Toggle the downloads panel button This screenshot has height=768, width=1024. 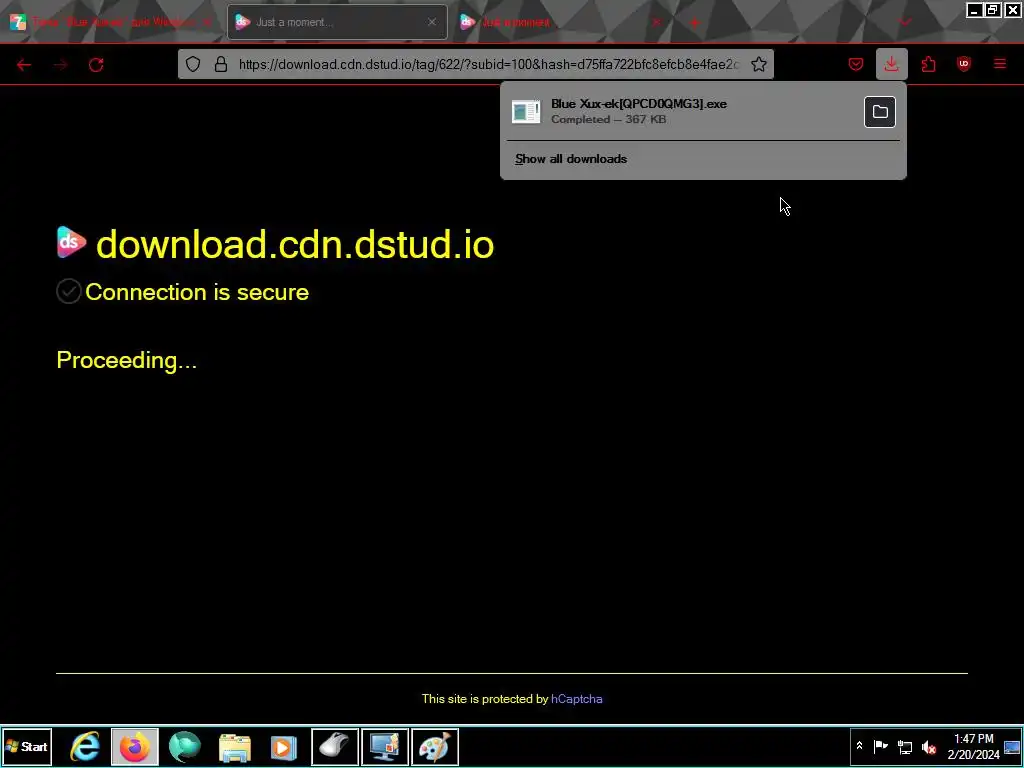(x=891, y=64)
